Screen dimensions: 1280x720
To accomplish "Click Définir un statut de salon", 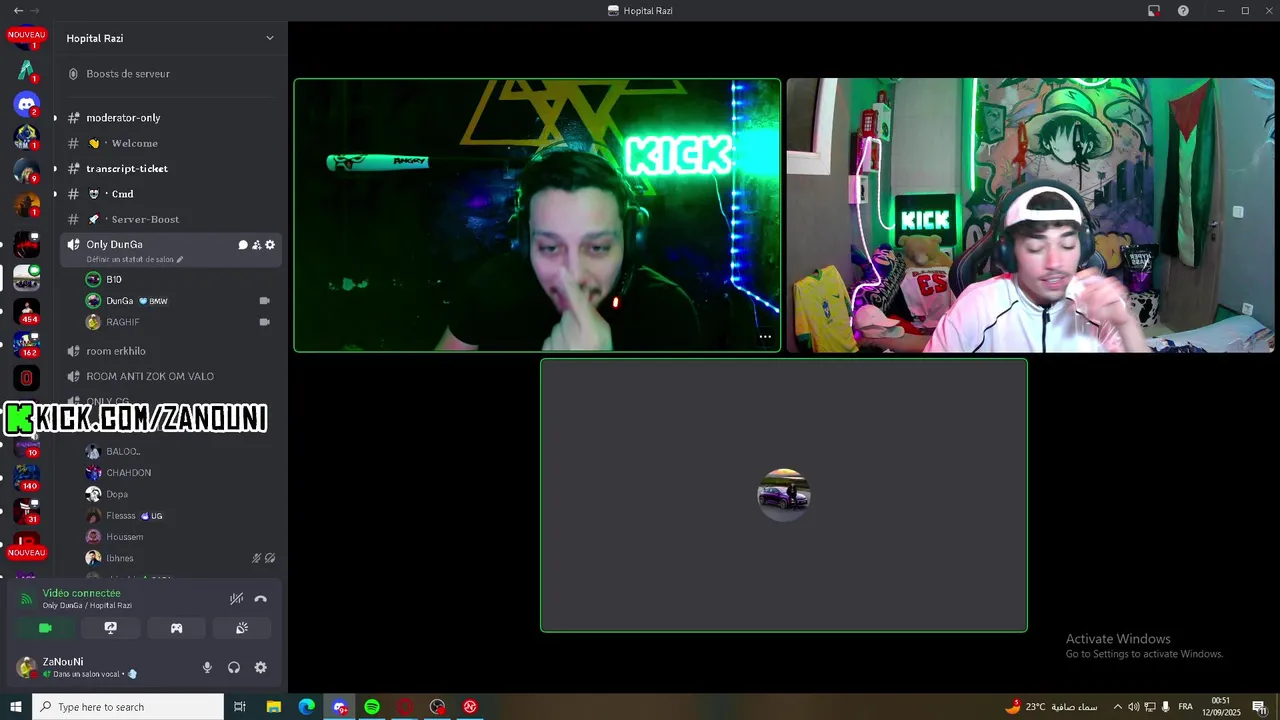I will click(130, 260).
